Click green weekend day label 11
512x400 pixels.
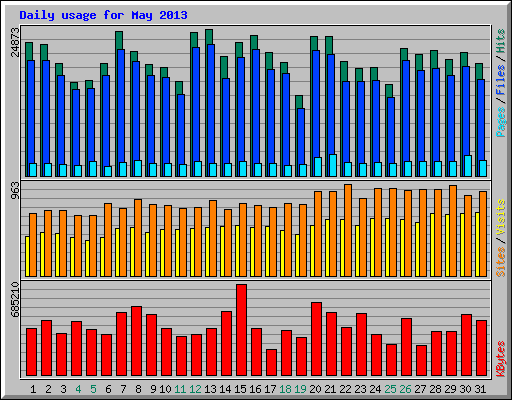pyautogui.click(x=180, y=389)
